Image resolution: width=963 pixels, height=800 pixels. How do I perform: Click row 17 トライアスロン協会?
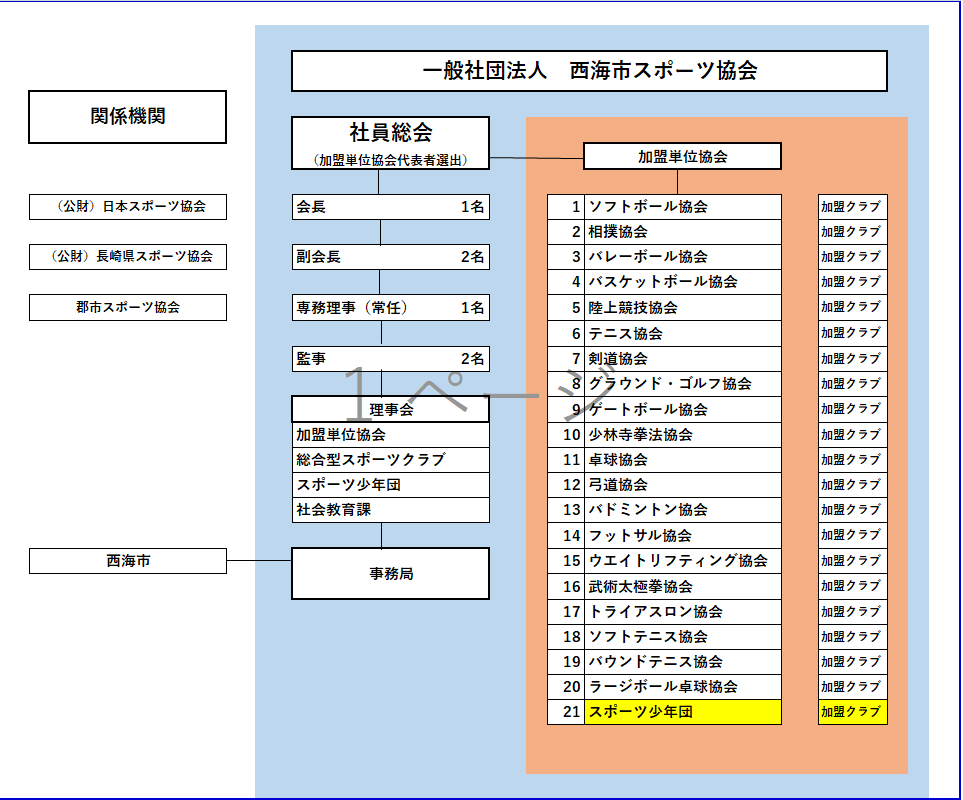pos(665,612)
